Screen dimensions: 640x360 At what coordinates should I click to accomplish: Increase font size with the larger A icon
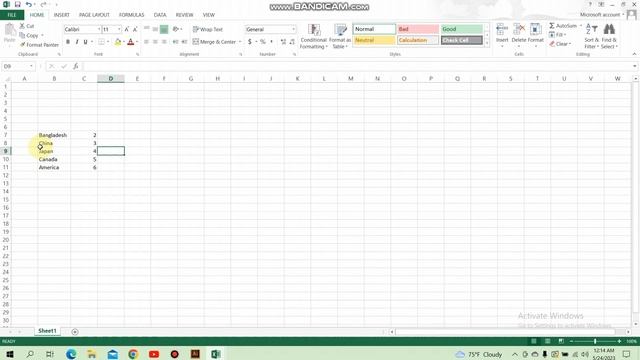127,29
